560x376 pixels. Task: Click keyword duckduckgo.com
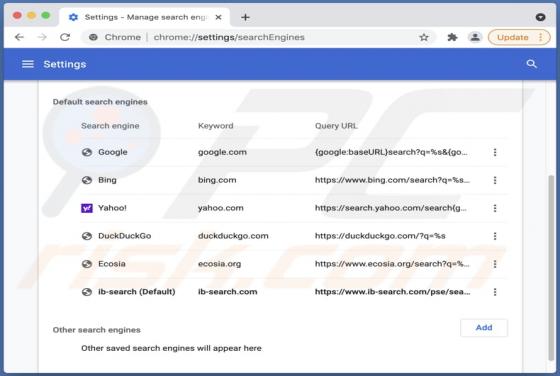point(233,236)
